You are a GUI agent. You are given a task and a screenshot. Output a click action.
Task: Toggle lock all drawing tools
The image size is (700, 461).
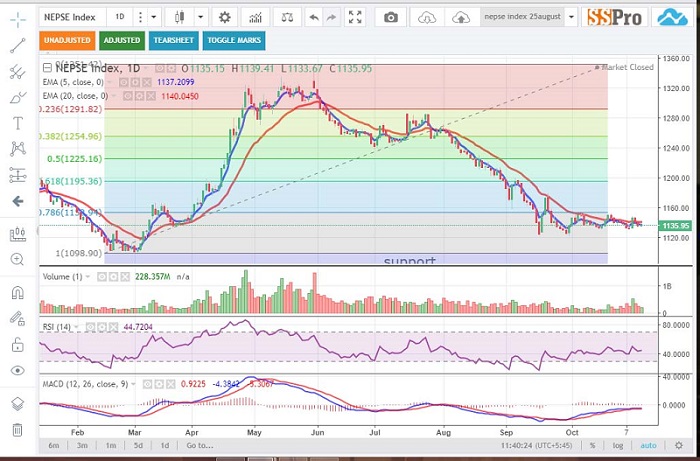(x=17, y=345)
